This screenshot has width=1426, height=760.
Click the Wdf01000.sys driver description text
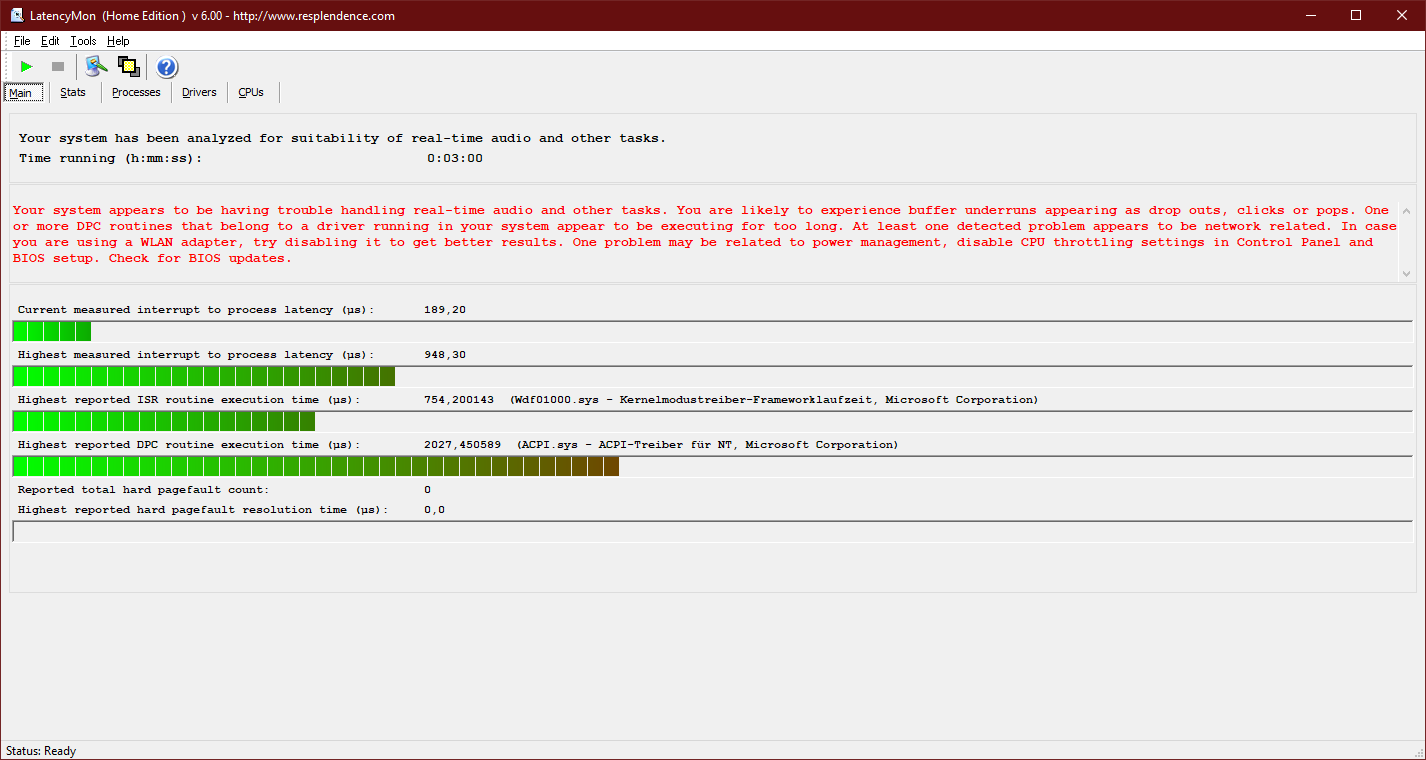point(774,400)
